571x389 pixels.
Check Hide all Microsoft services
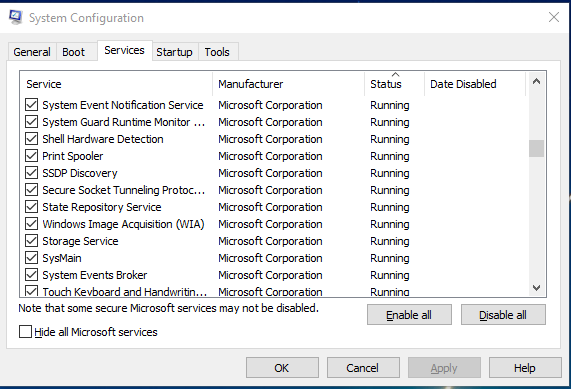pyautogui.click(x=25, y=332)
